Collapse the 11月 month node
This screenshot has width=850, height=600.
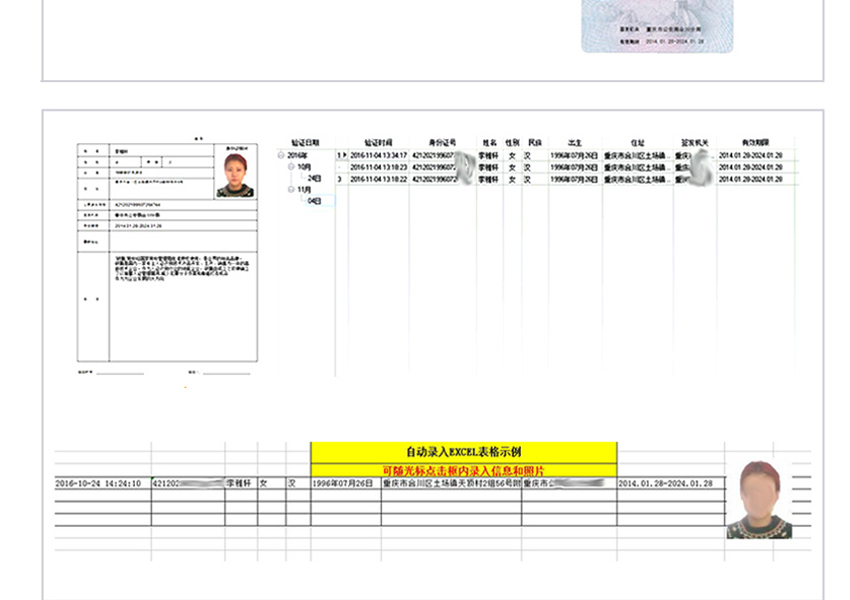click(291, 189)
